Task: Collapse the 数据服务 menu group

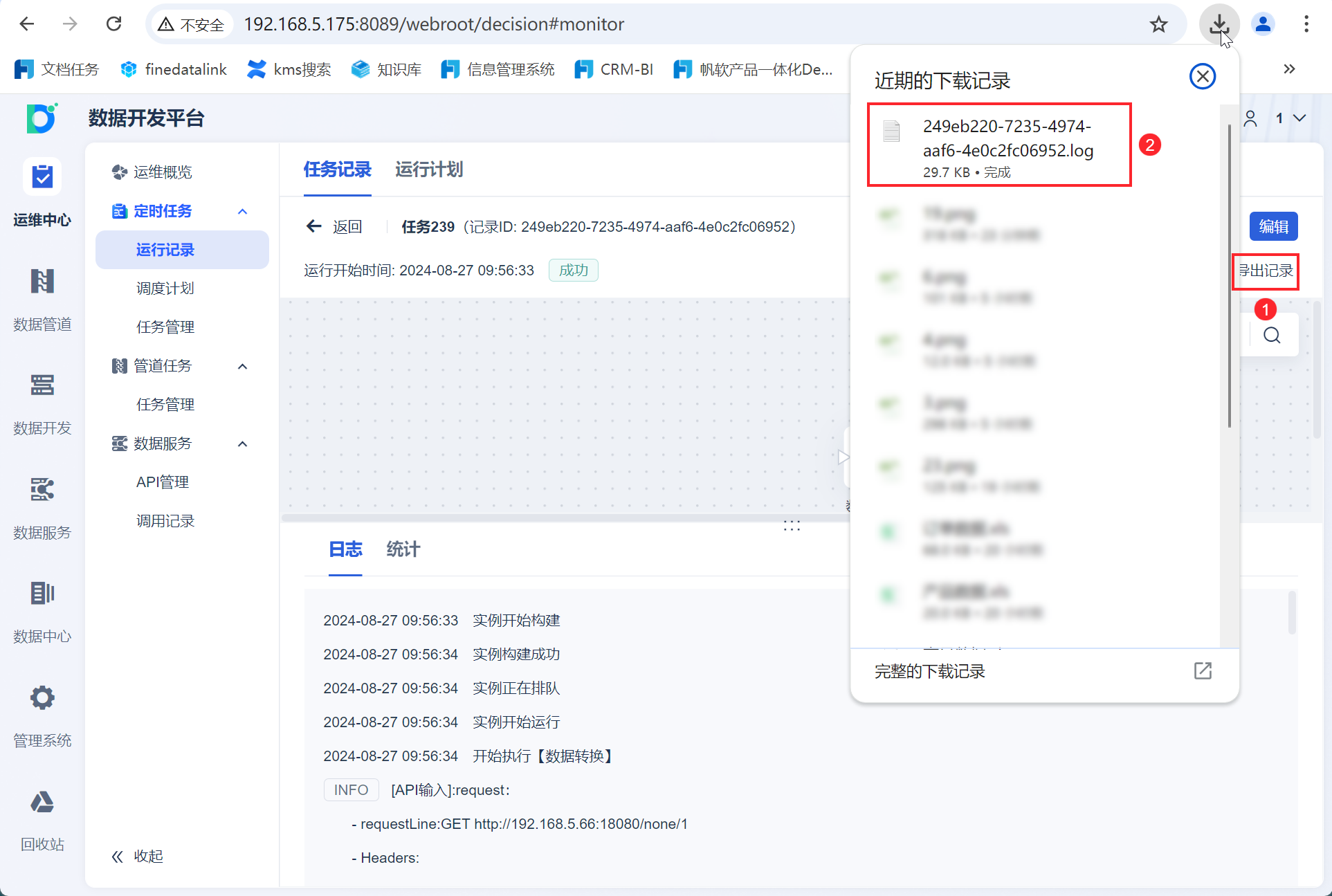Action: [x=242, y=444]
